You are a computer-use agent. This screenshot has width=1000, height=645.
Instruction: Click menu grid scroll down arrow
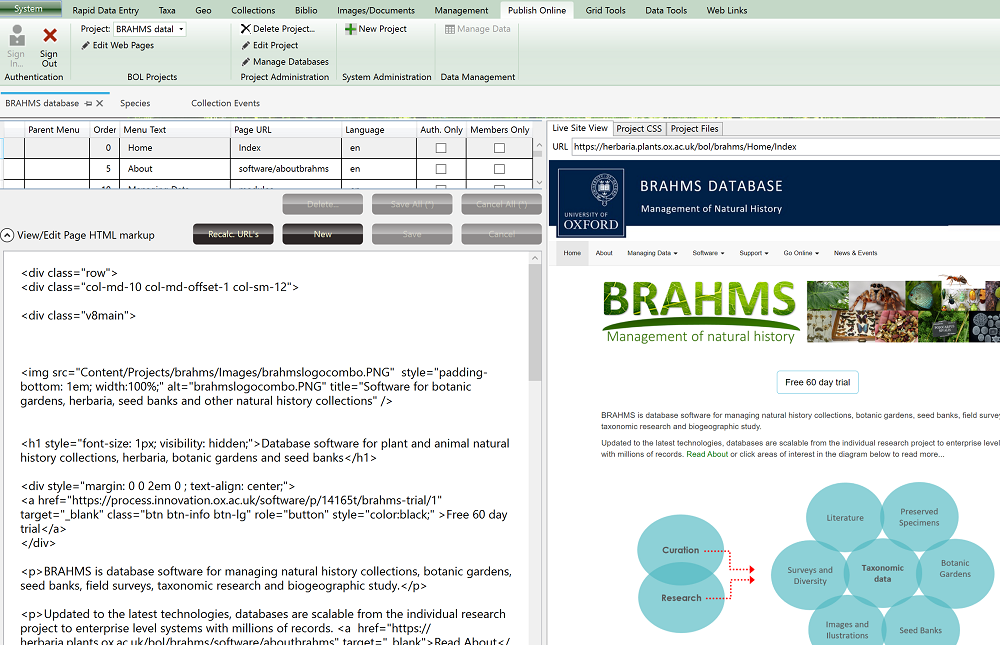[x=539, y=183]
